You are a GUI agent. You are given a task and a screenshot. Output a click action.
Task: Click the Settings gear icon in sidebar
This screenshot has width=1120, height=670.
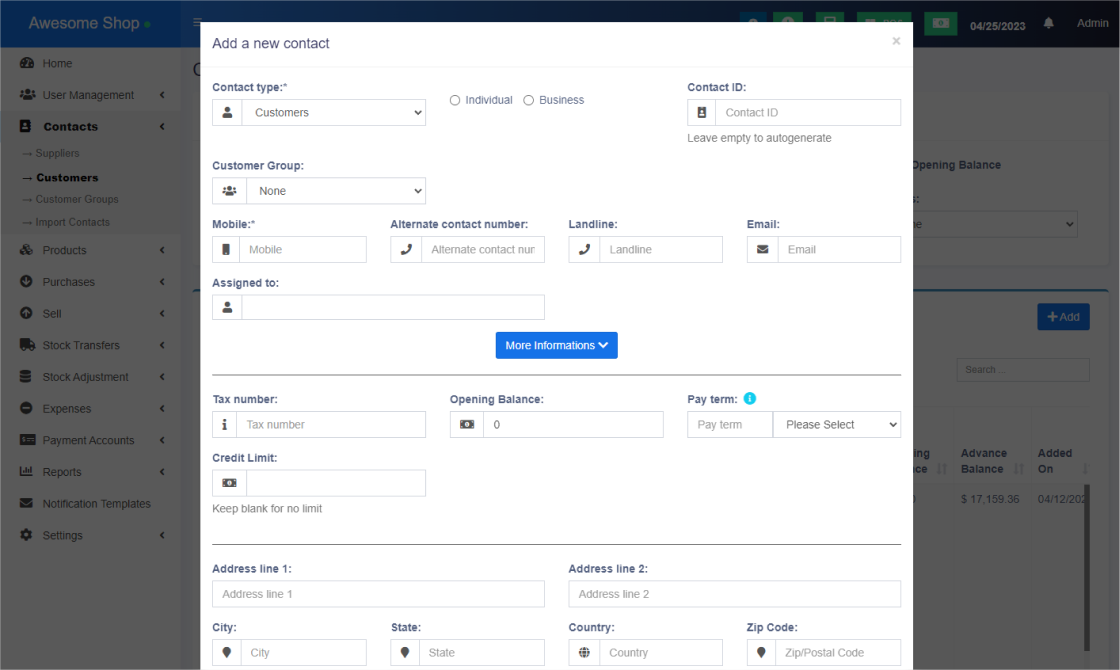coord(26,535)
